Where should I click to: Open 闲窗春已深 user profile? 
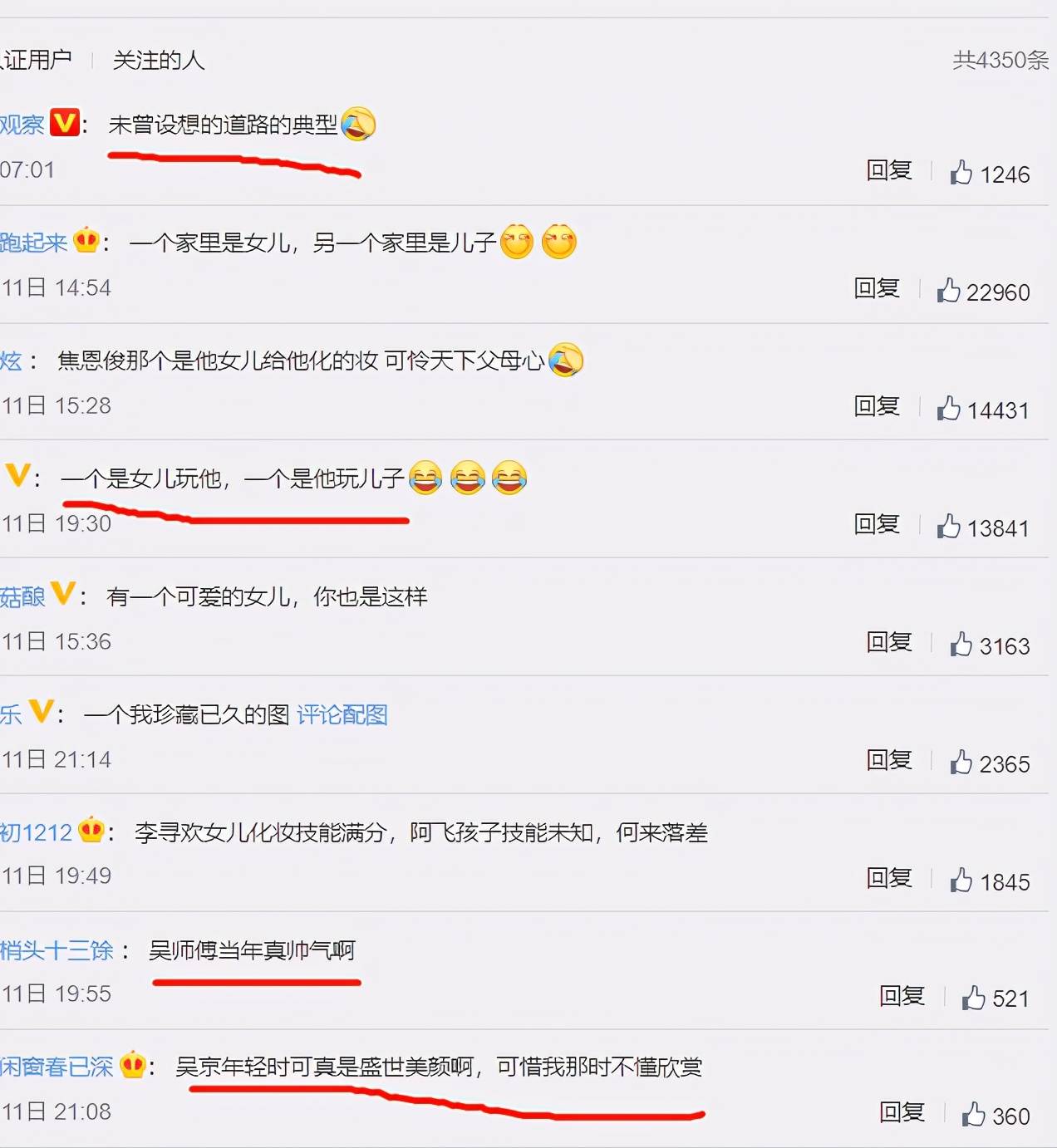coord(57,1067)
